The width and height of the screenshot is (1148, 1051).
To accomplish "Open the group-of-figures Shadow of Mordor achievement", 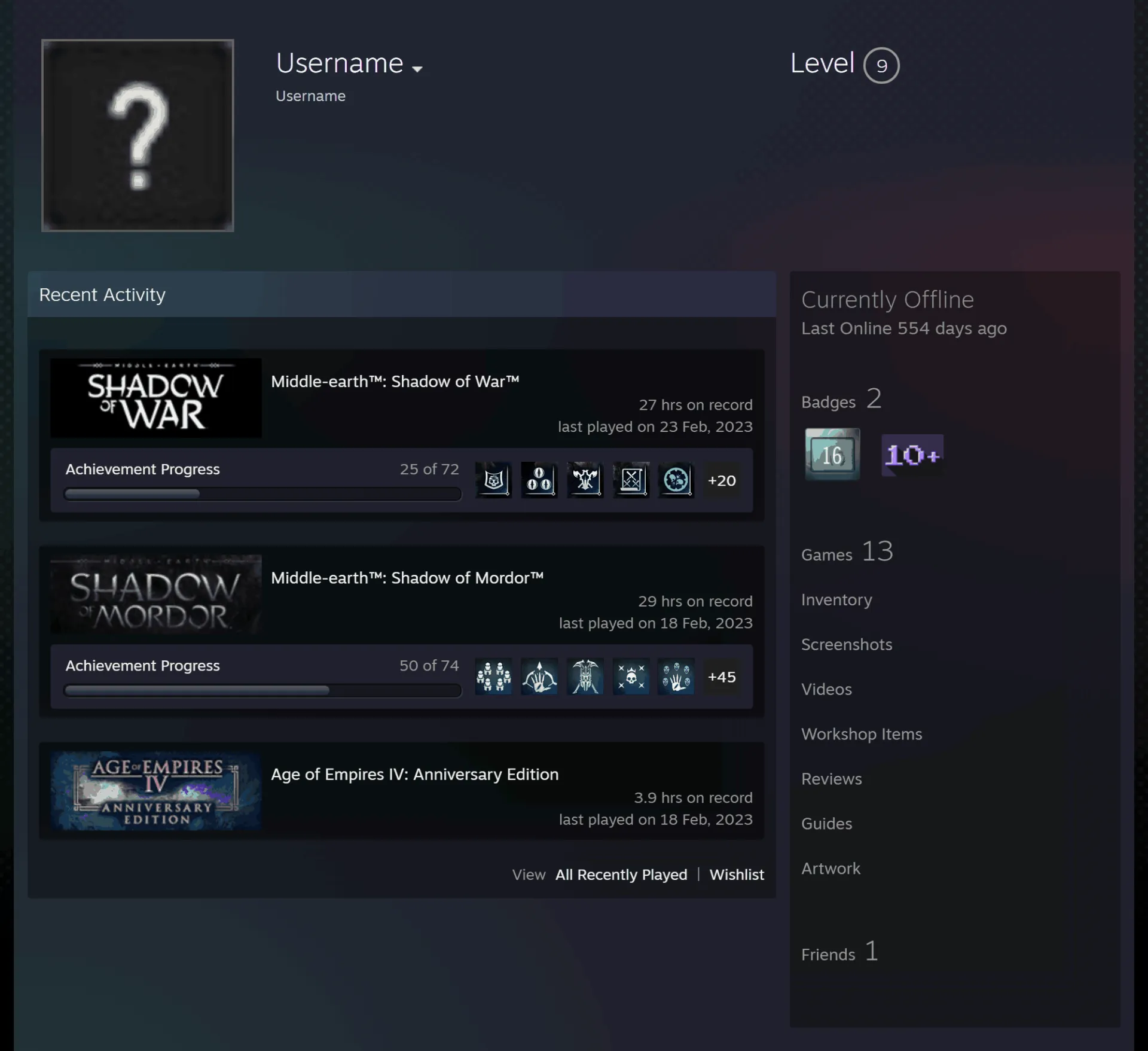I will [493, 677].
